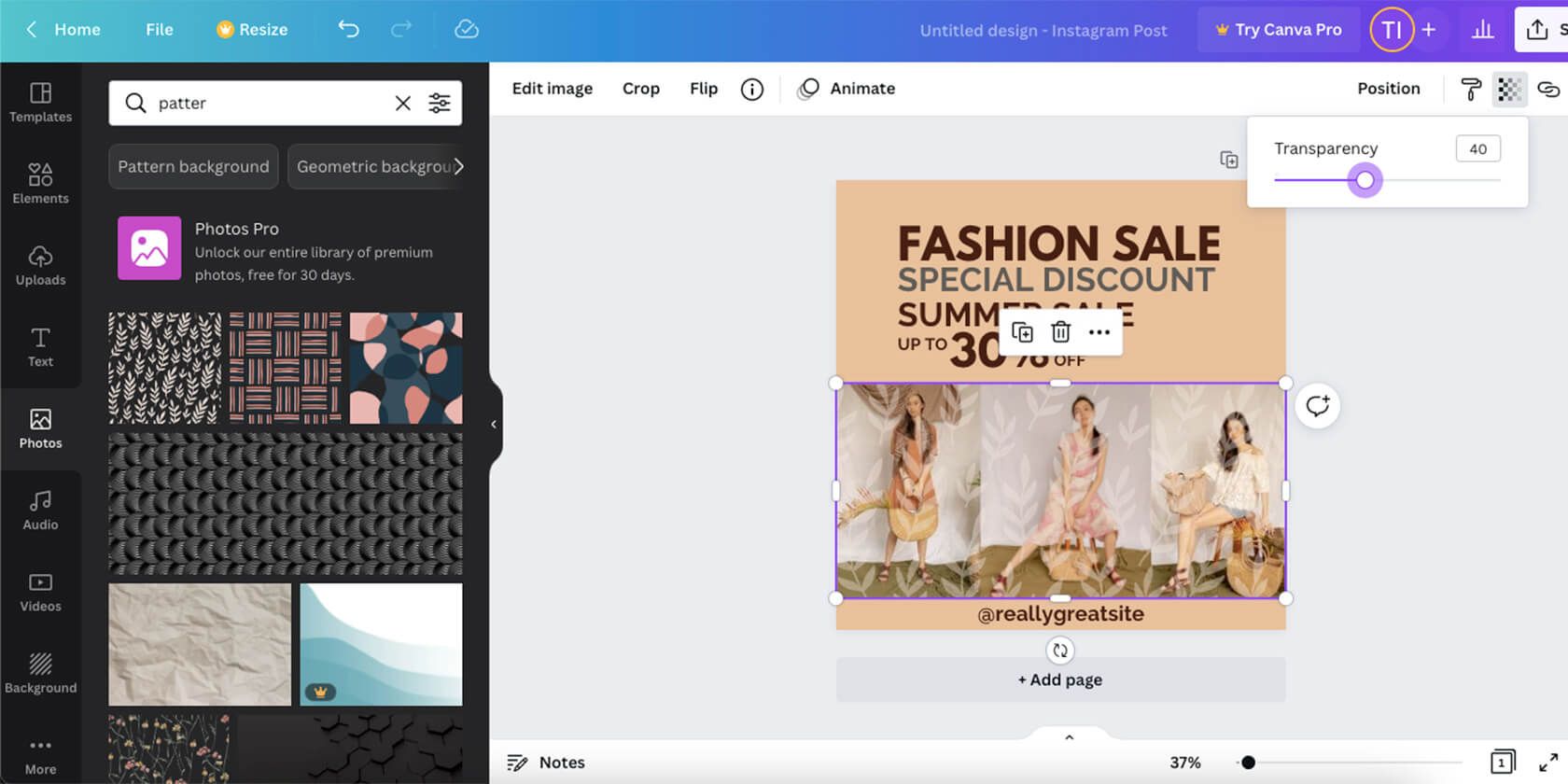Click the Flip option
1568x784 pixels.
tap(704, 89)
